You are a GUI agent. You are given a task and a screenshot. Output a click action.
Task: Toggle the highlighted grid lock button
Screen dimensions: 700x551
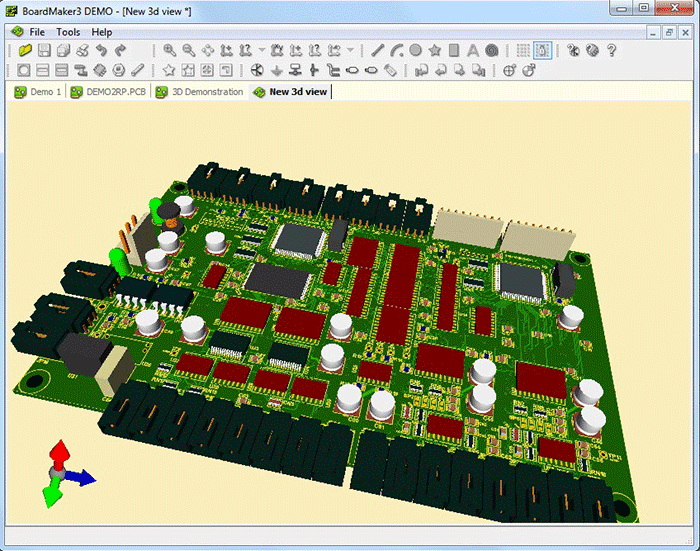point(542,50)
